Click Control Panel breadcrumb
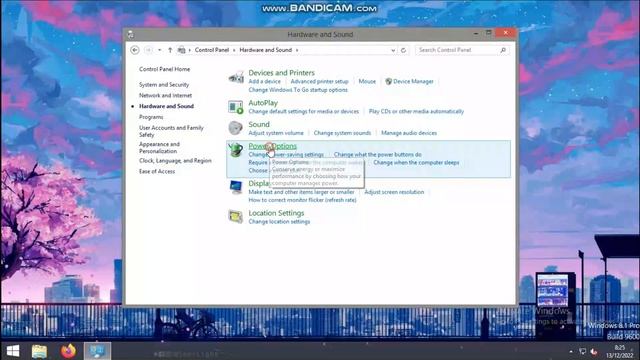Image resolution: width=640 pixels, height=360 pixels. tap(211, 50)
